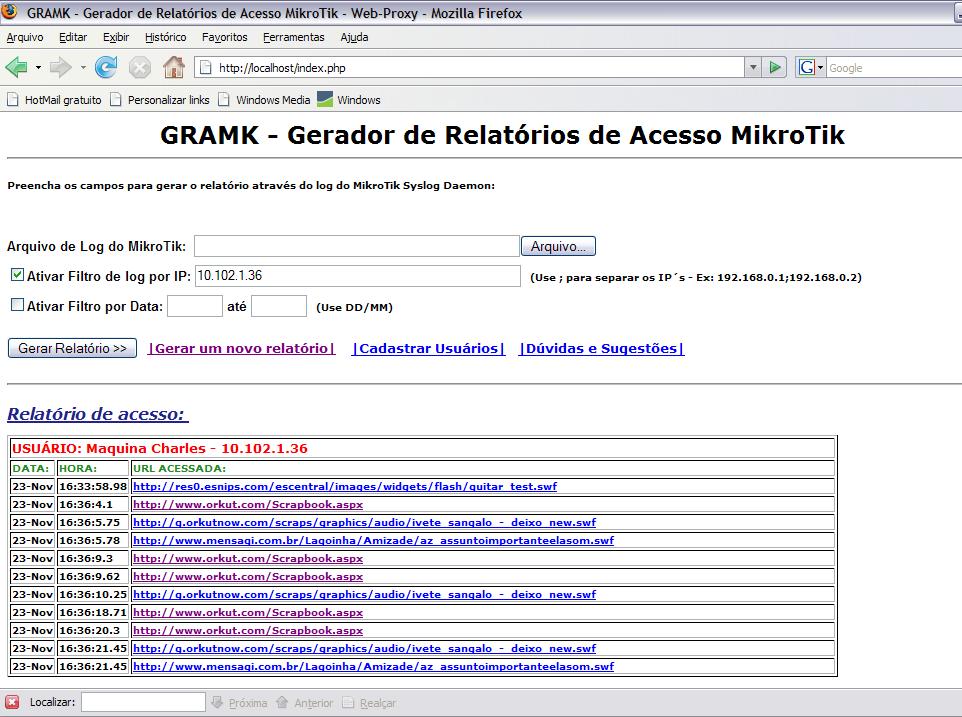Click the Arquivo de Log file path field

click(x=357, y=246)
